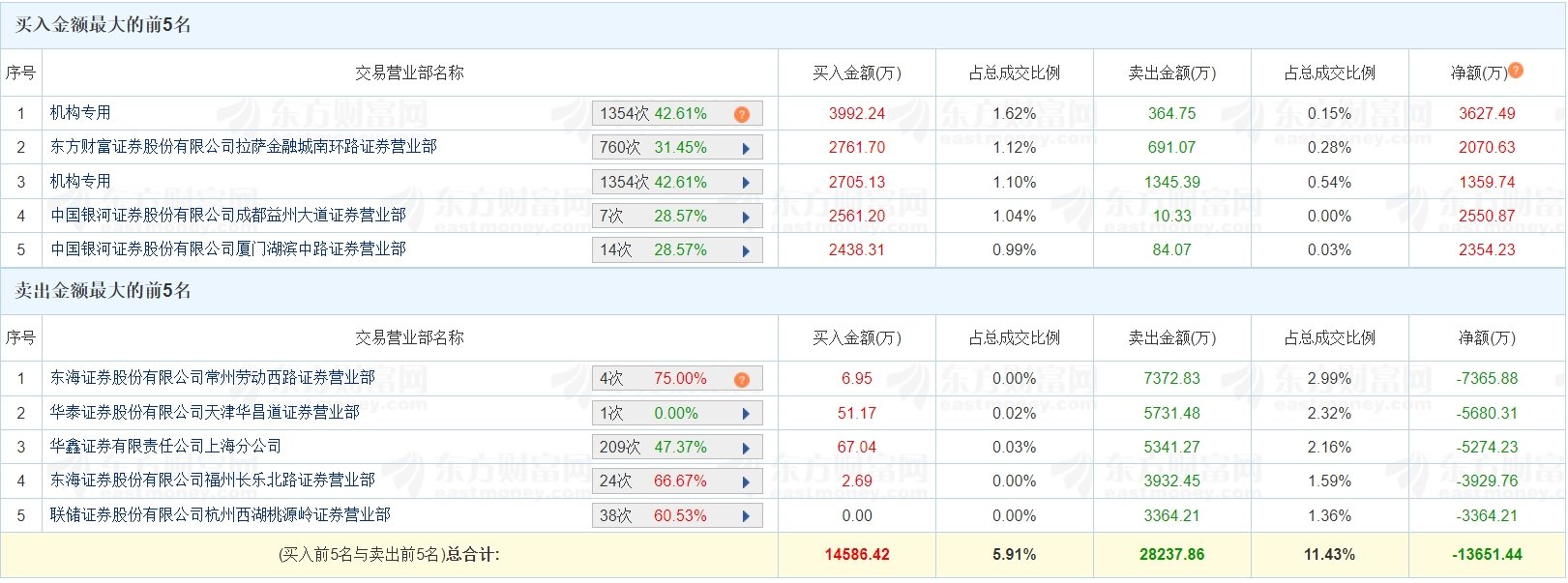Click the sell amount 1345.39

pos(1172,182)
